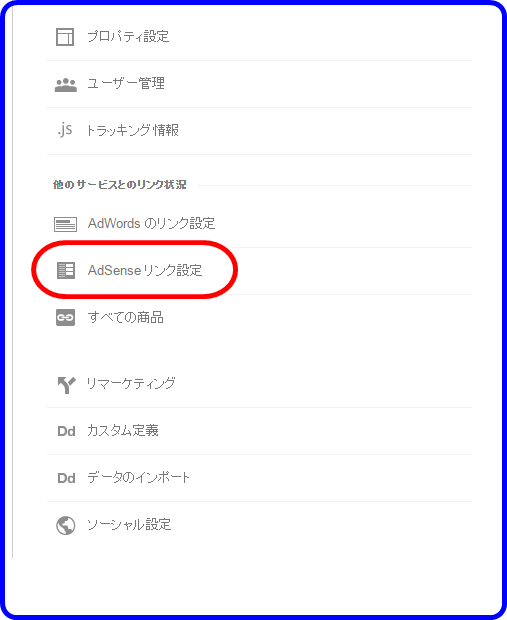Click the リマーケティング fork arrow icon
The image size is (507, 620).
(66, 385)
